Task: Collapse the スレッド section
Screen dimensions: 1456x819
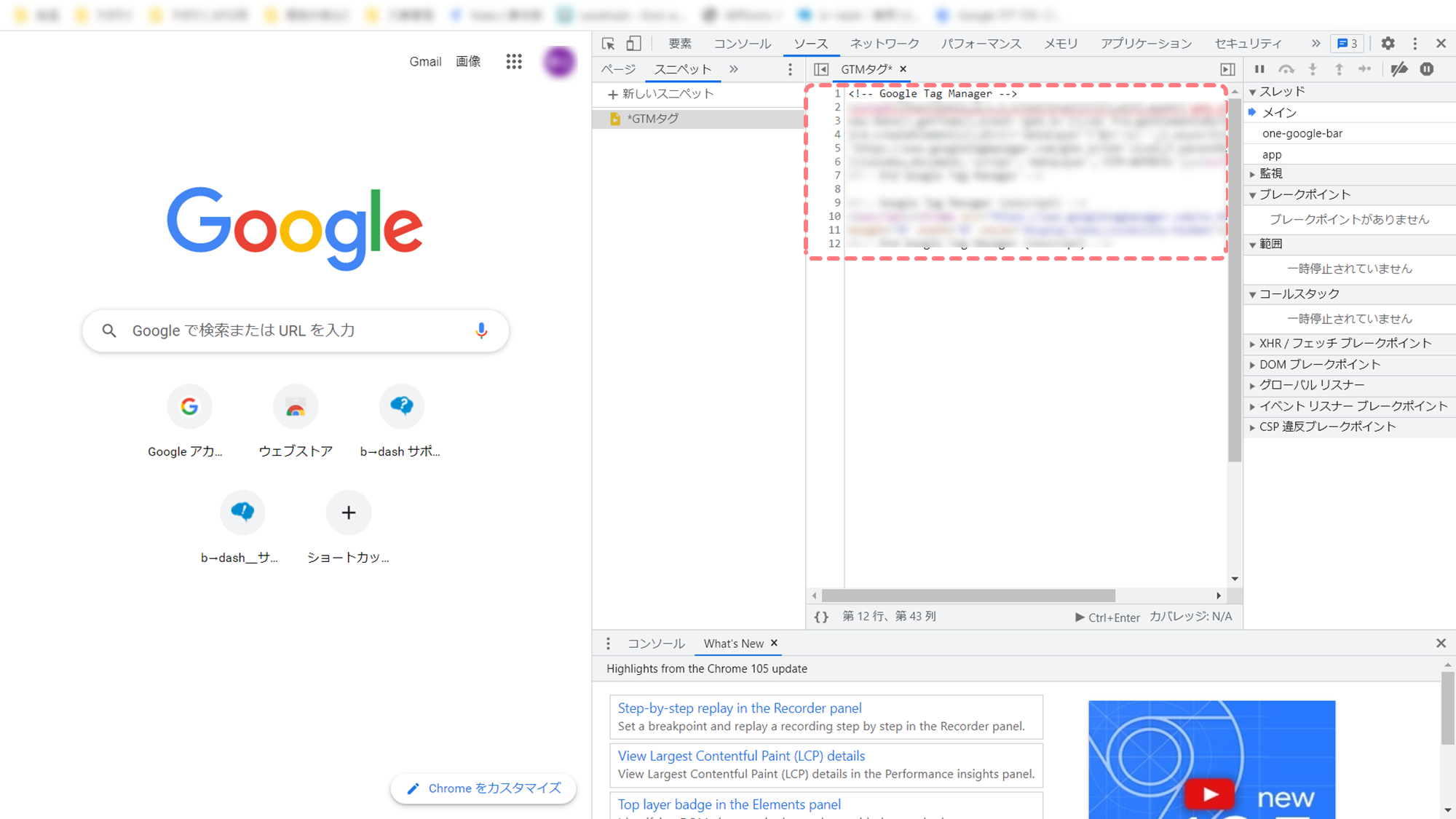Action: (1350, 92)
